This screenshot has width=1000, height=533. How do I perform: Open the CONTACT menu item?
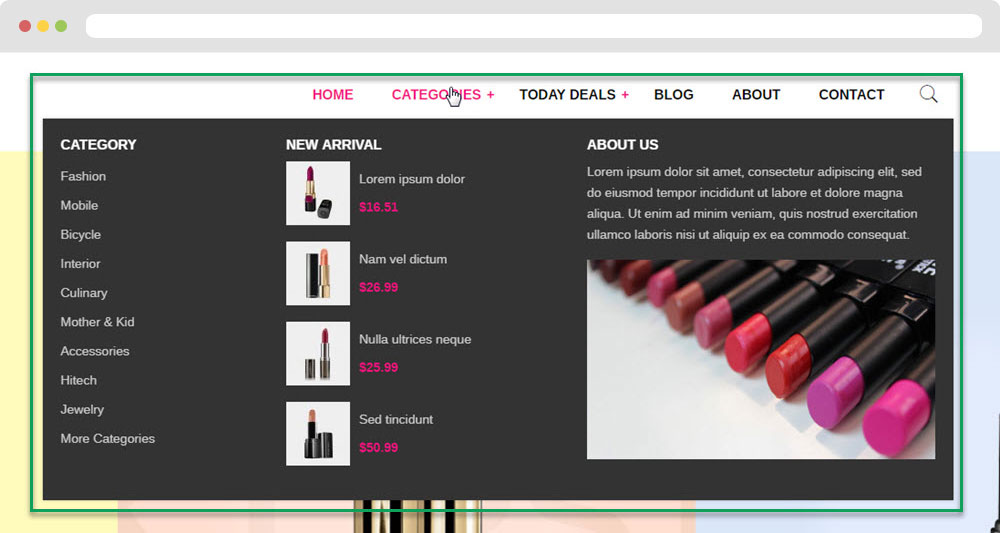(x=851, y=94)
